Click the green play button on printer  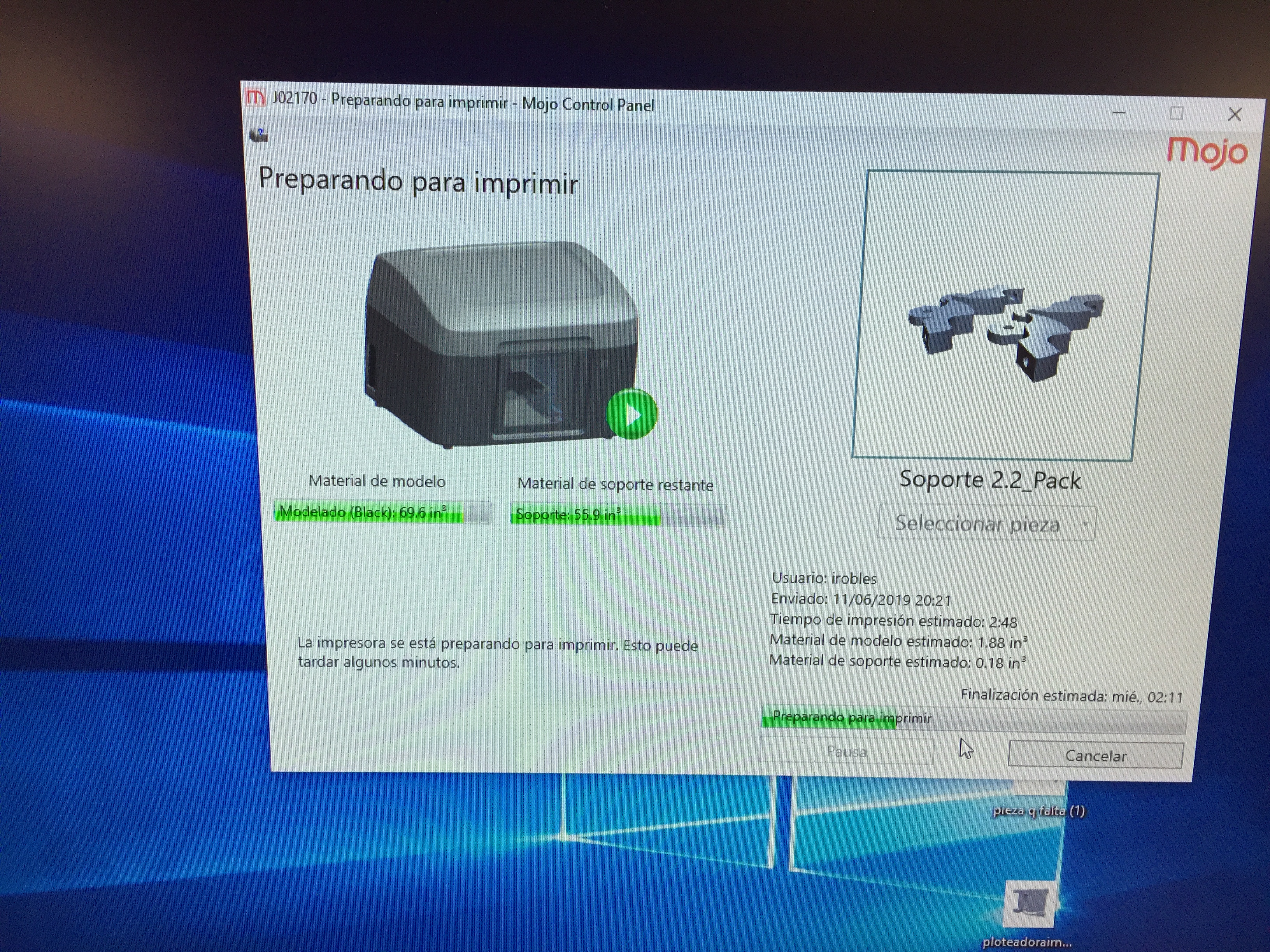(631, 414)
